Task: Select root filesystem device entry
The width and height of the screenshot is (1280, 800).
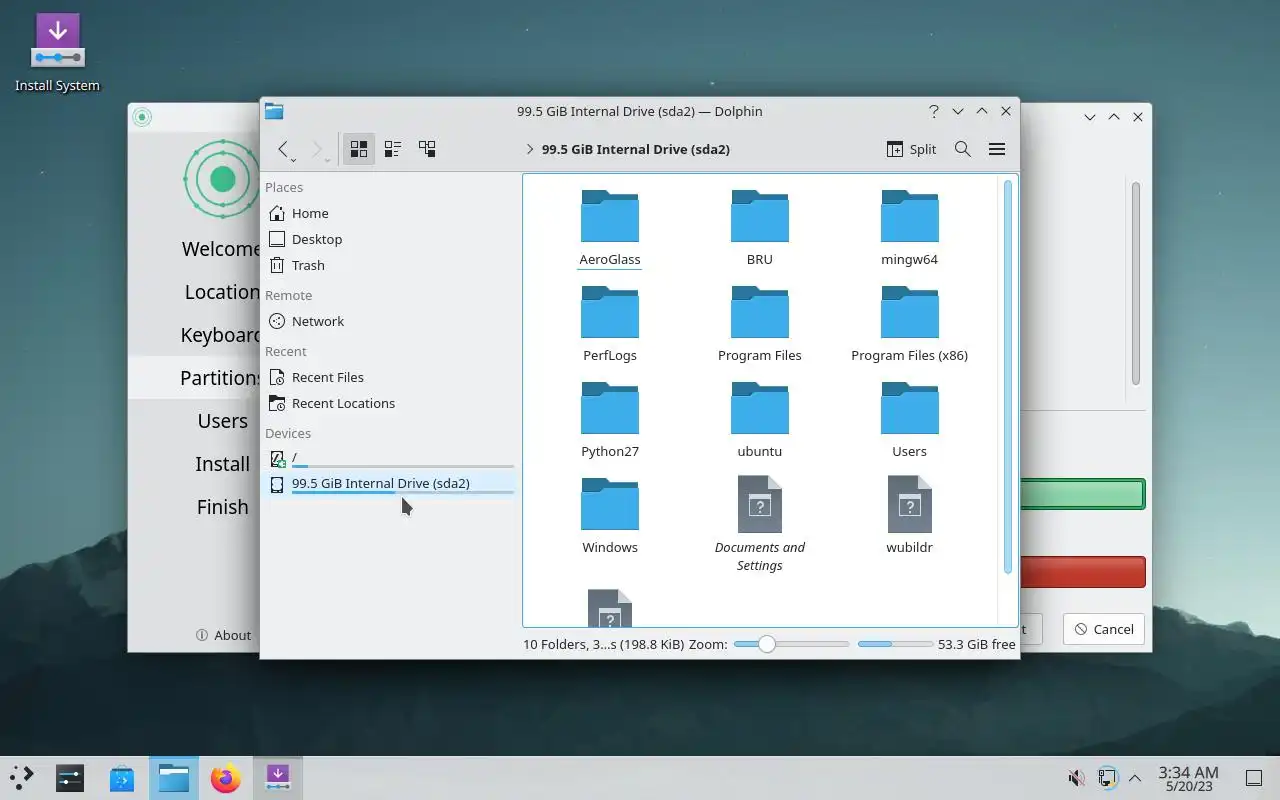Action: 389,458
